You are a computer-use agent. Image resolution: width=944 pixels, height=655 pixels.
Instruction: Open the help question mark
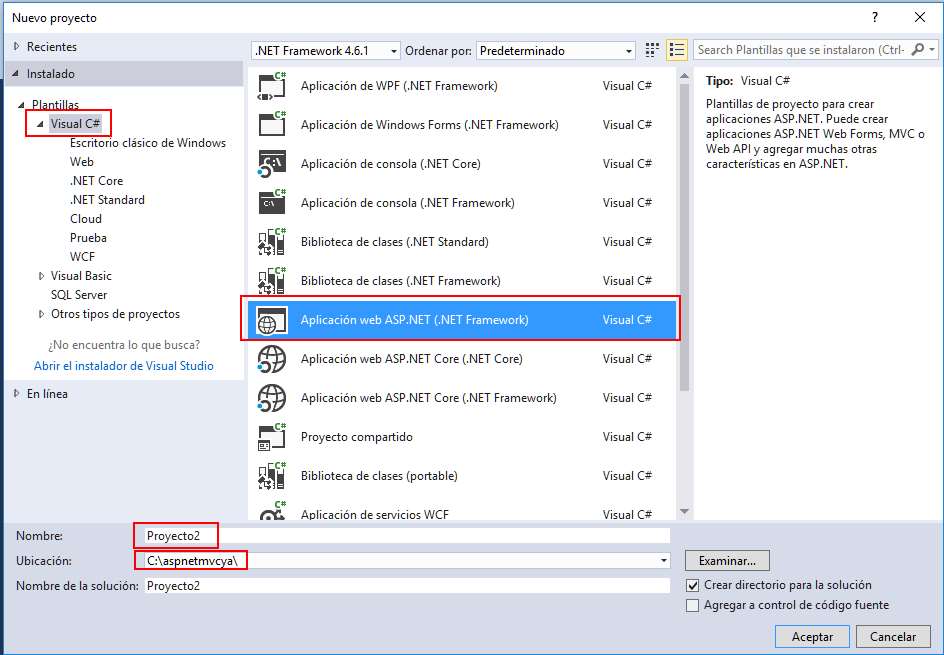click(875, 17)
